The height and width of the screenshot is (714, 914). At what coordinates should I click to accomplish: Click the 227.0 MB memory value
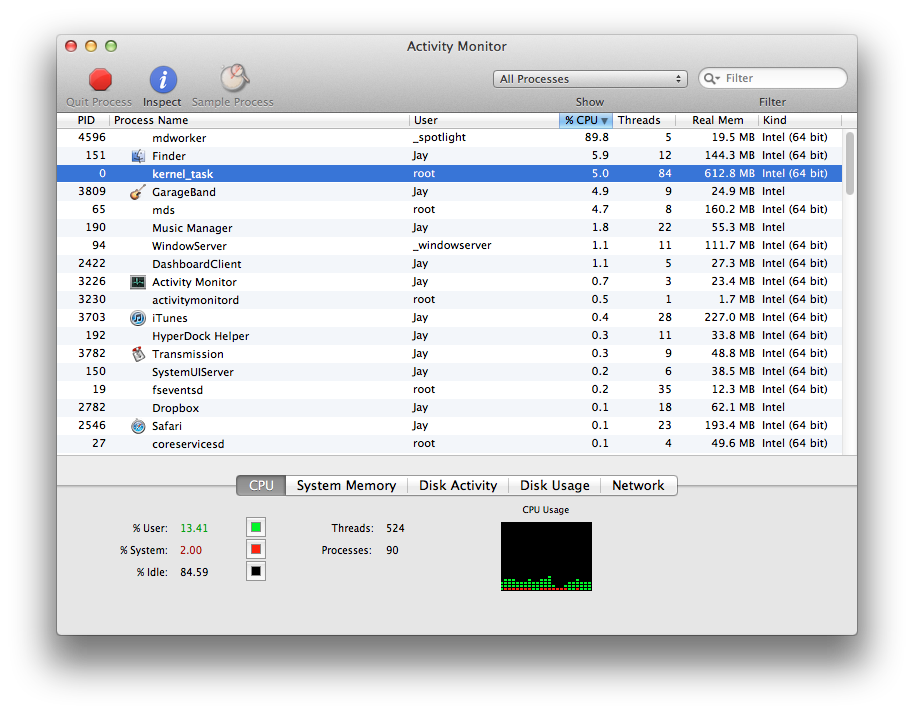[x=729, y=318]
